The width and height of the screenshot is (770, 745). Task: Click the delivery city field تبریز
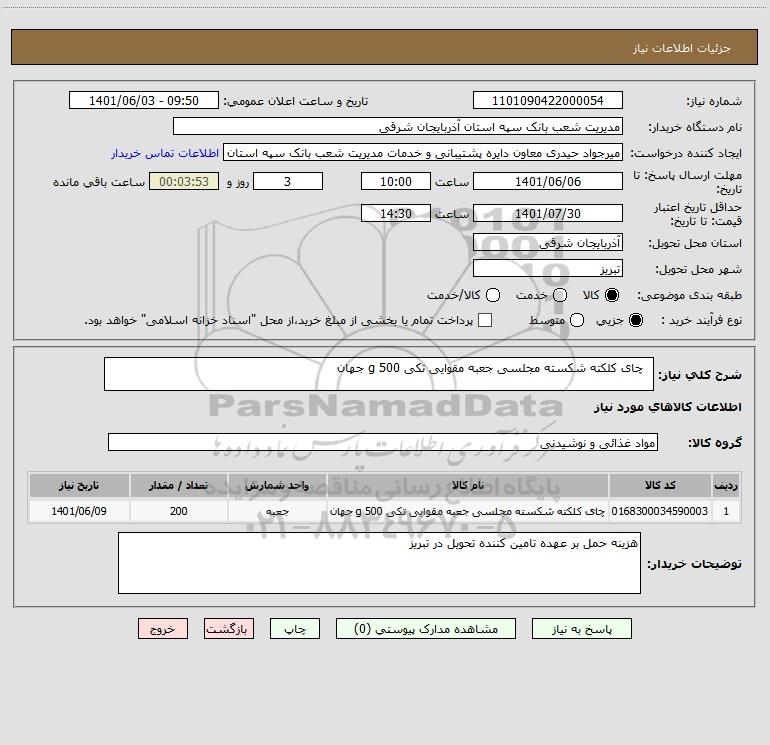[548, 268]
